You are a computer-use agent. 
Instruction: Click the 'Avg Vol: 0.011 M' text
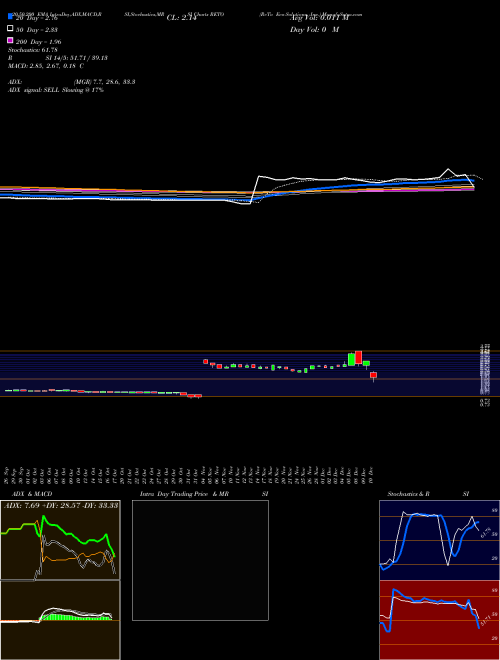pyautogui.click(x=319, y=18)
